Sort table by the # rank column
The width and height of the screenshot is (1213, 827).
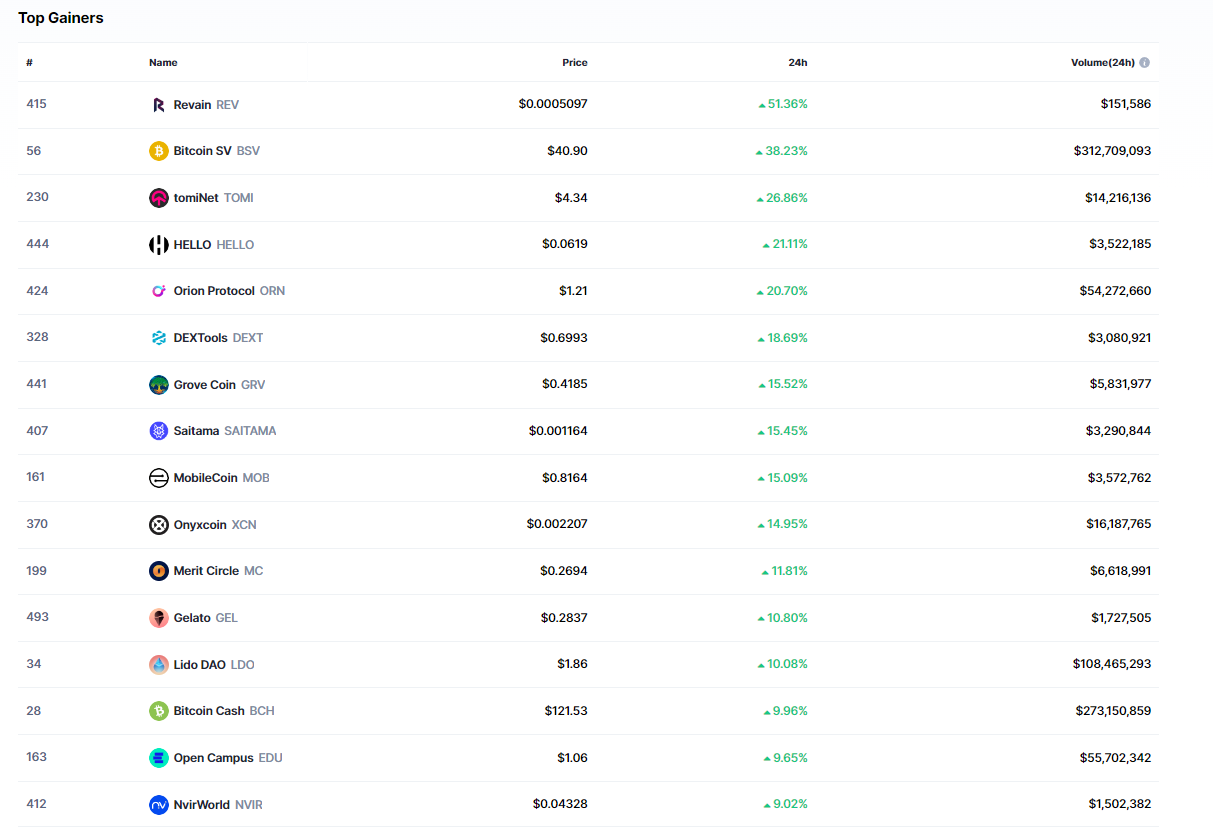click(30, 62)
